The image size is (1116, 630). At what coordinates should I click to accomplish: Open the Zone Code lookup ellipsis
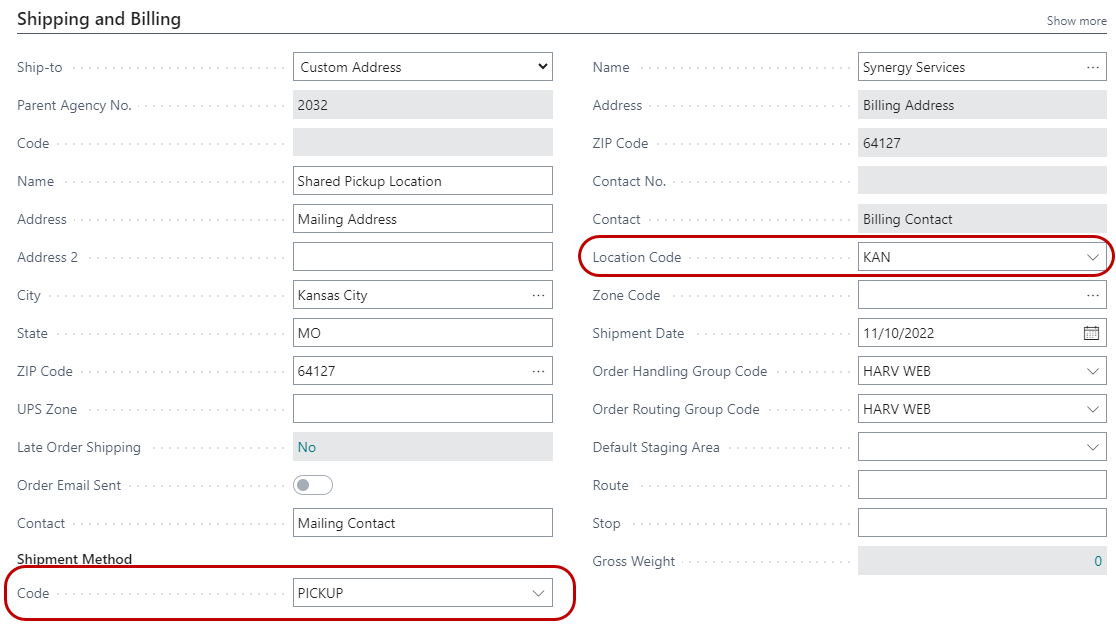(1092, 295)
